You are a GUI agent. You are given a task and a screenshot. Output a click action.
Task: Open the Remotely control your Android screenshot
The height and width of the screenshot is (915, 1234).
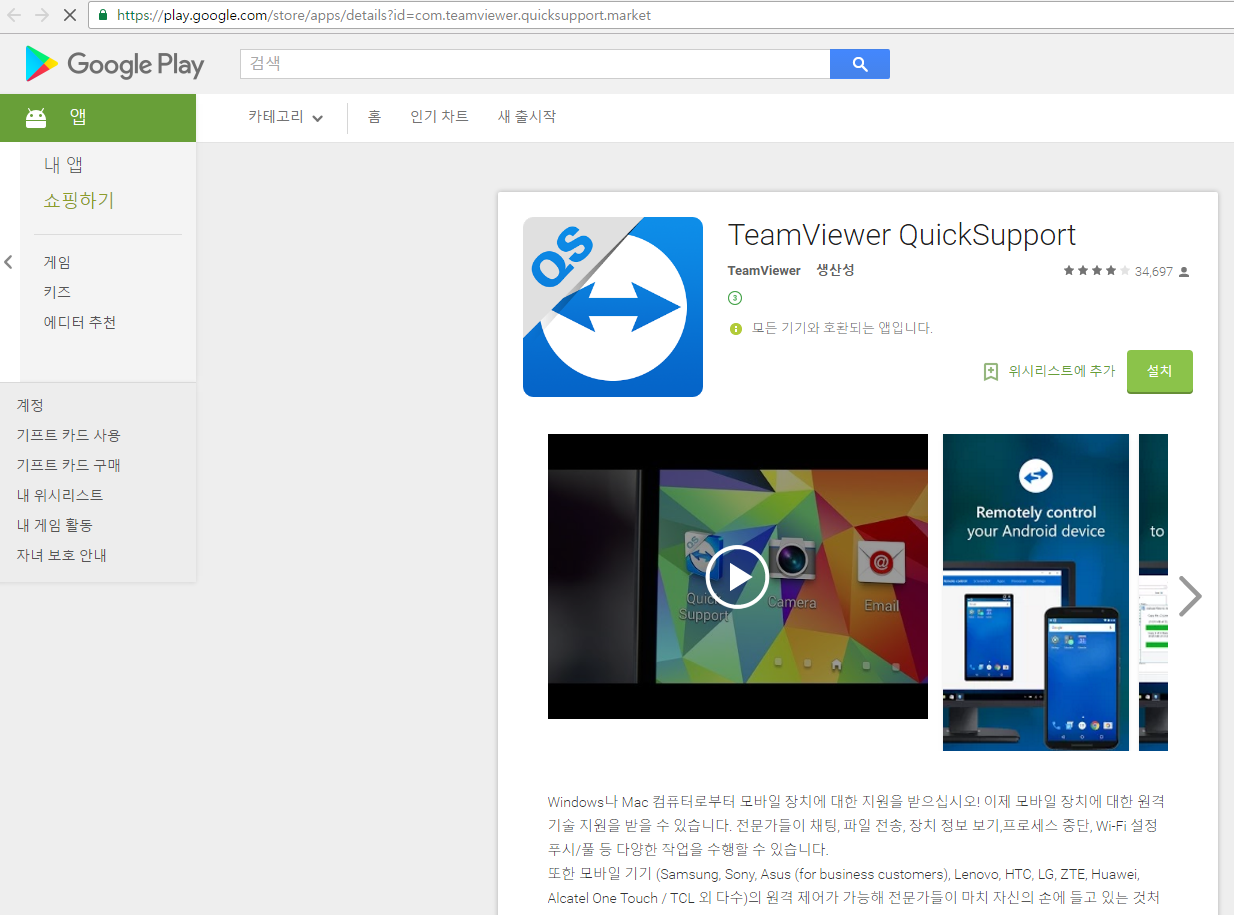(x=1036, y=592)
